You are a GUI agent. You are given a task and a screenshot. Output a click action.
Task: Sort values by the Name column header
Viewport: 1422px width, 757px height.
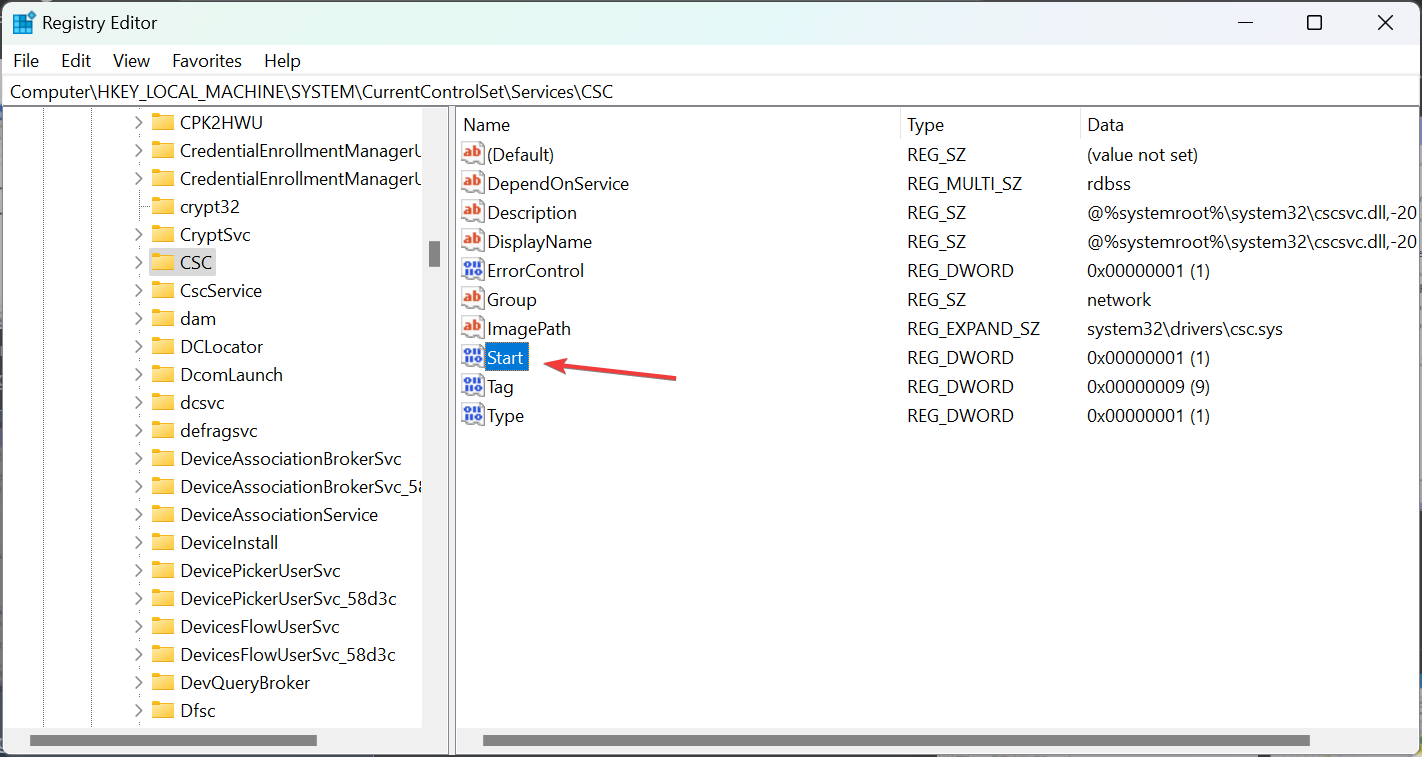point(679,125)
